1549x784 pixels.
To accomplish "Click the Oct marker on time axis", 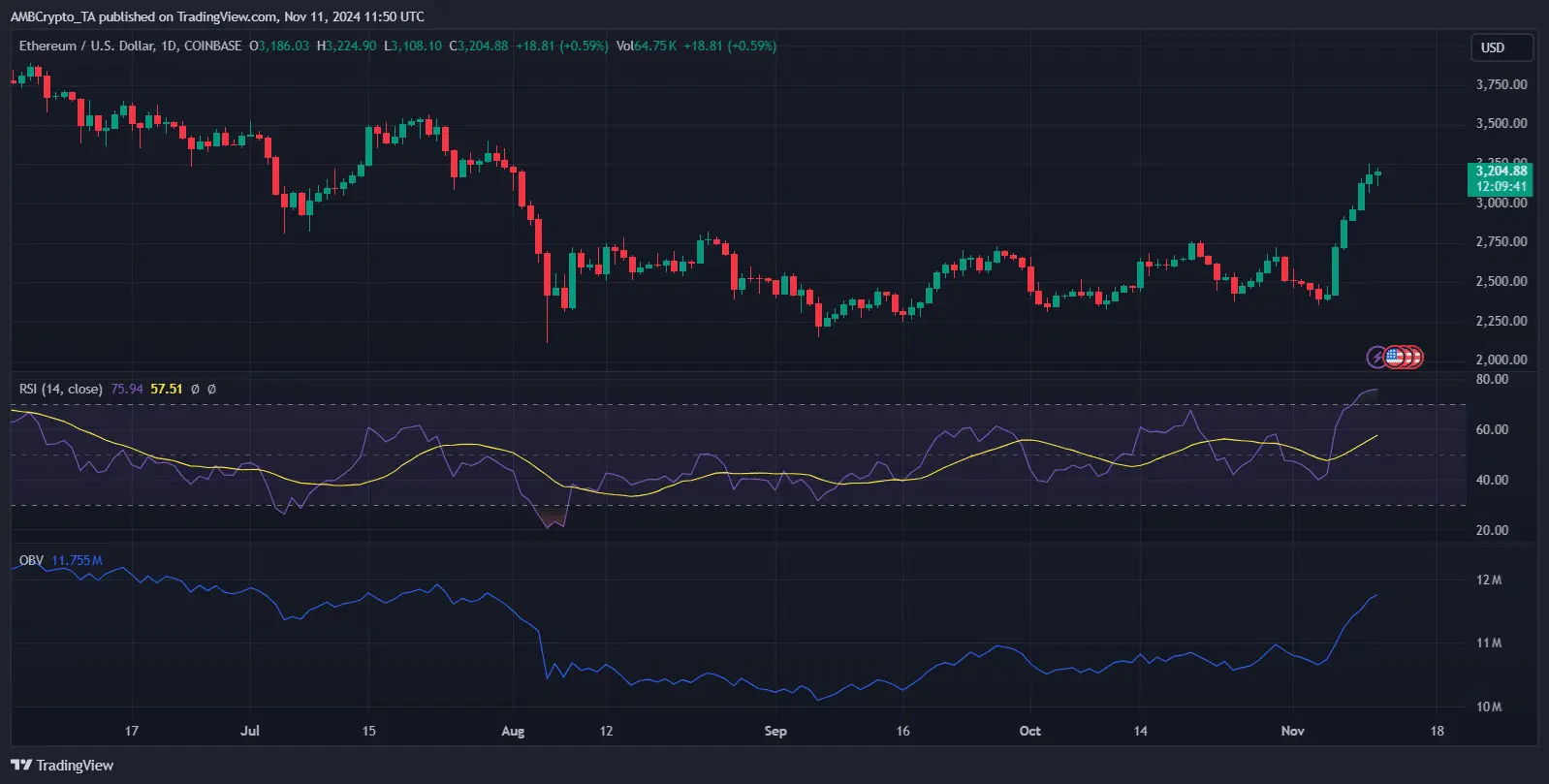I will point(1029,731).
